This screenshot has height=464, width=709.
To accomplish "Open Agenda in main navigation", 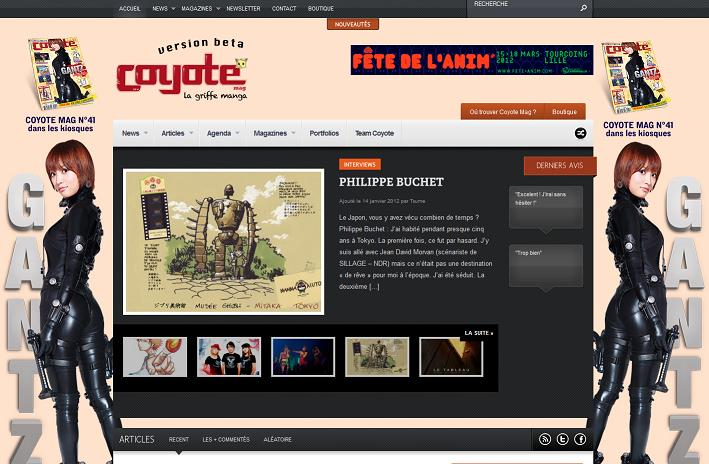I will point(219,133).
